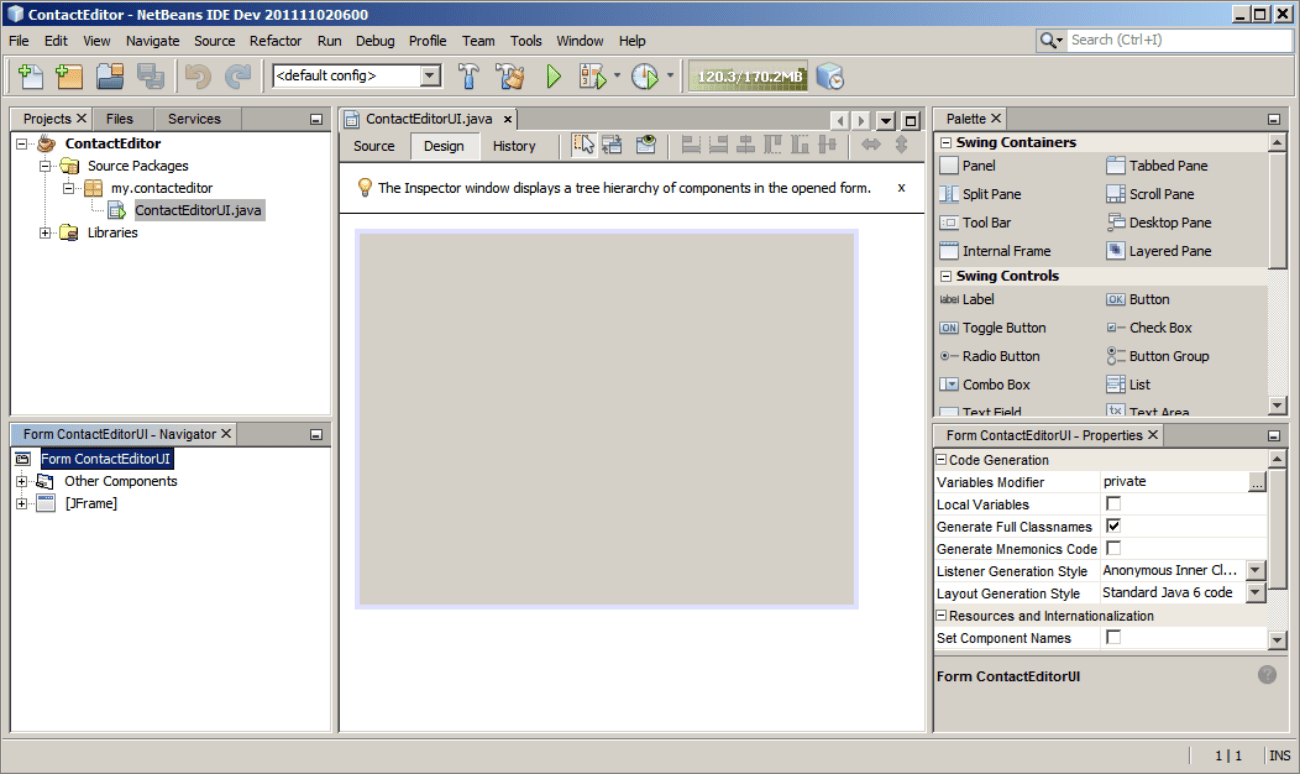The width and height of the screenshot is (1300, 774).
Task: Click inside the Search field
Action: tap(1180, 40)
